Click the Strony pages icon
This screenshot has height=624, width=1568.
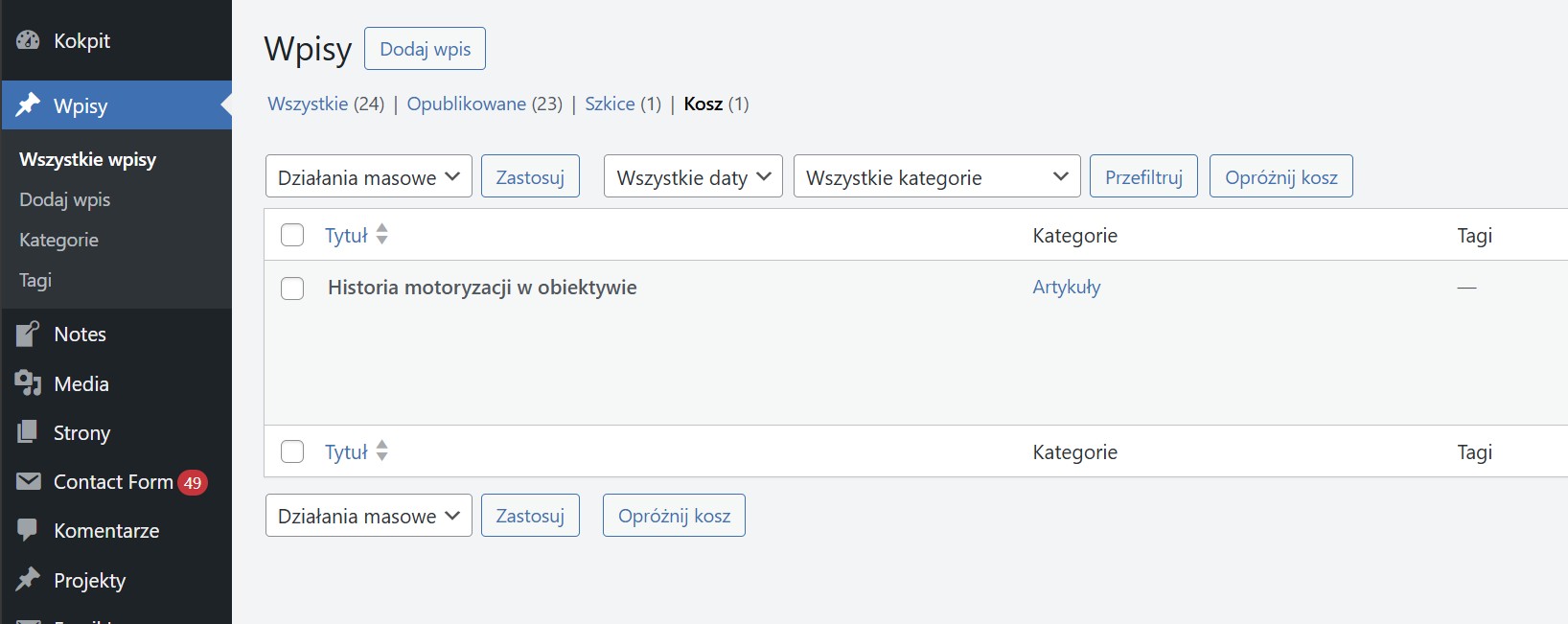point(28,432)
